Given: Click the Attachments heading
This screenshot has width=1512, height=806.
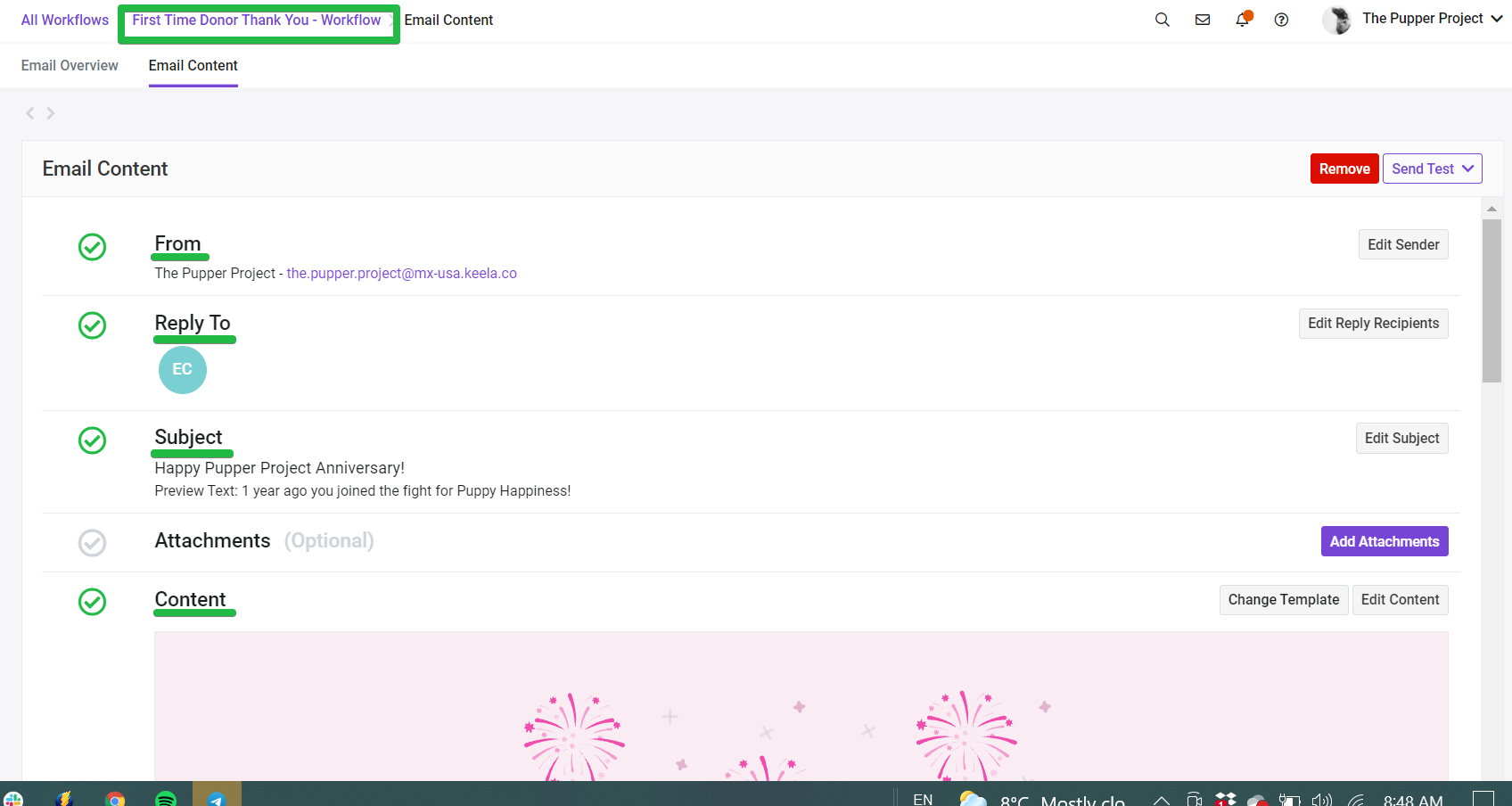Looking at the screenshot, I should tap(212, 540).
